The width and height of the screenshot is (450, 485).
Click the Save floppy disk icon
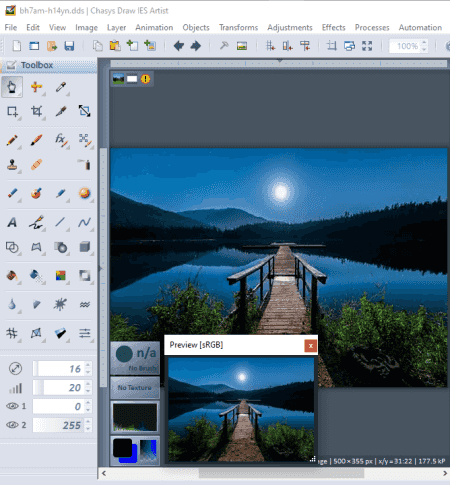69,46
